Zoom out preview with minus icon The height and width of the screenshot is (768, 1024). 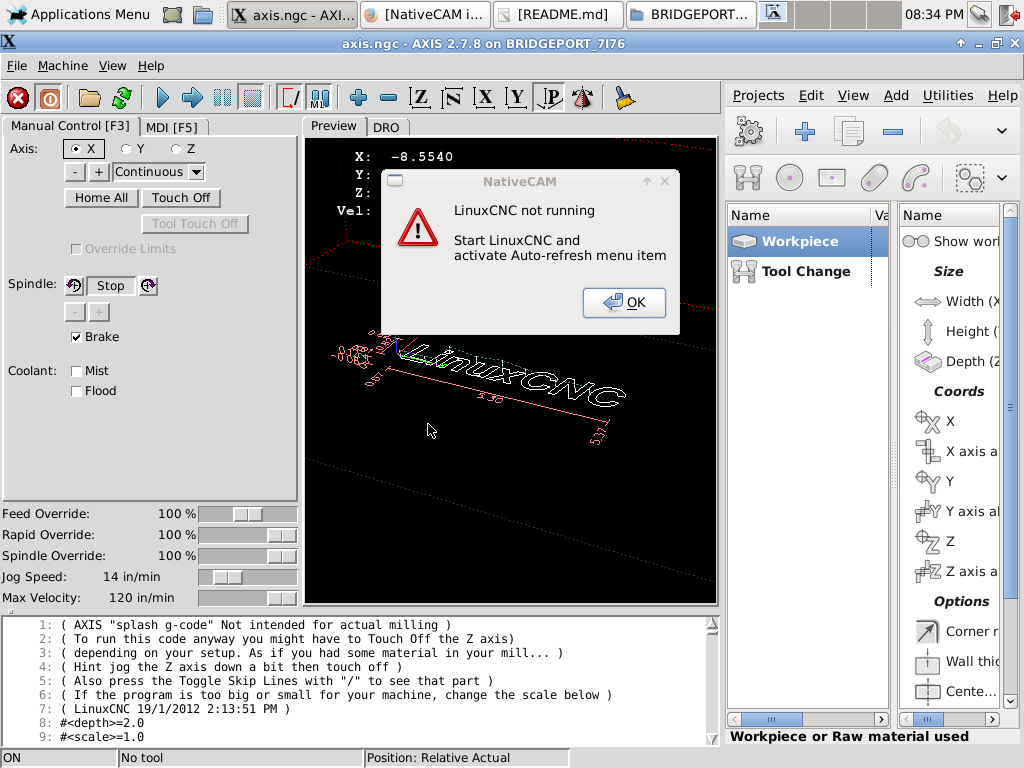click(388, 98)
